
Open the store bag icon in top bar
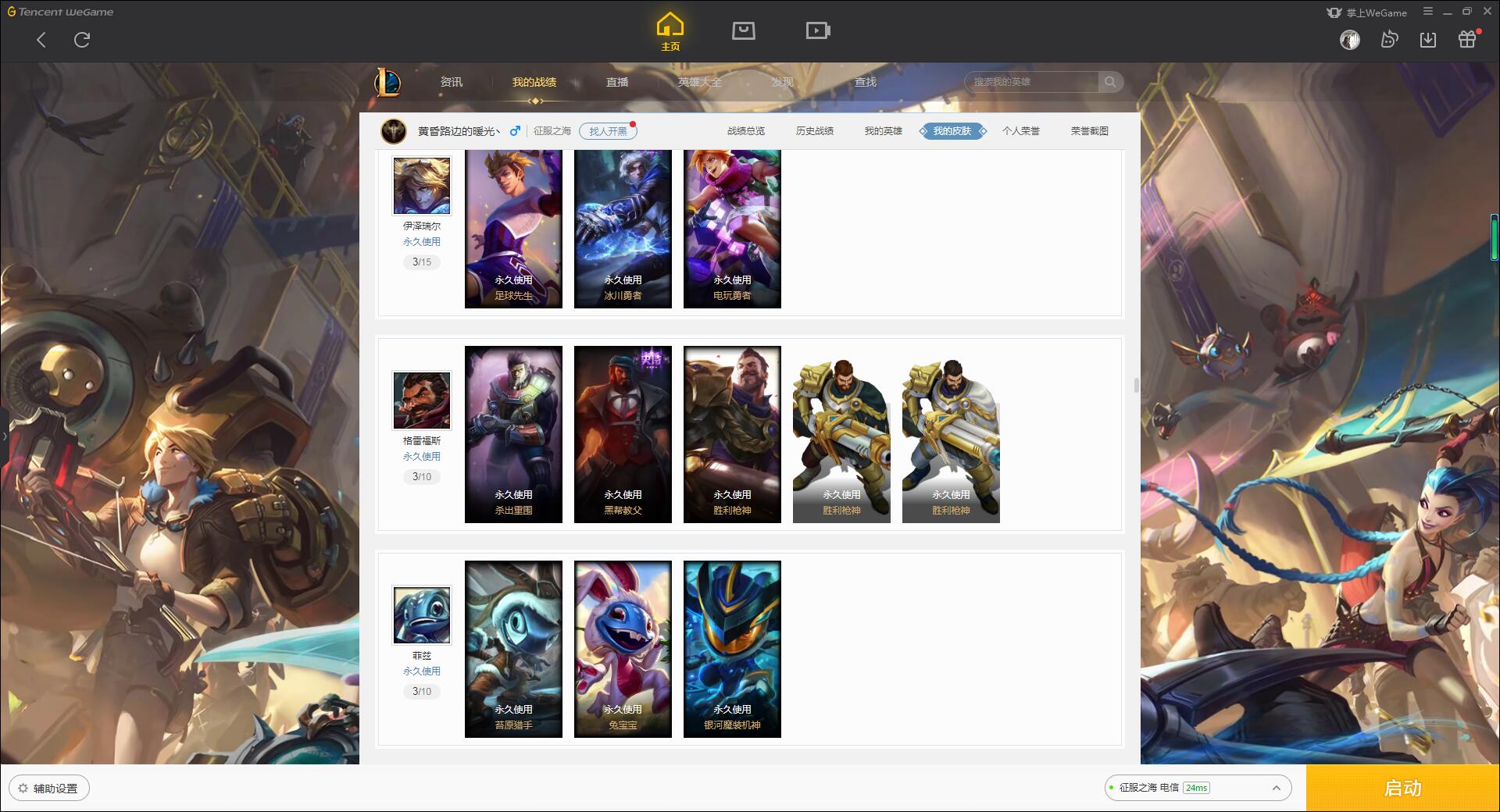click(744, 30)
